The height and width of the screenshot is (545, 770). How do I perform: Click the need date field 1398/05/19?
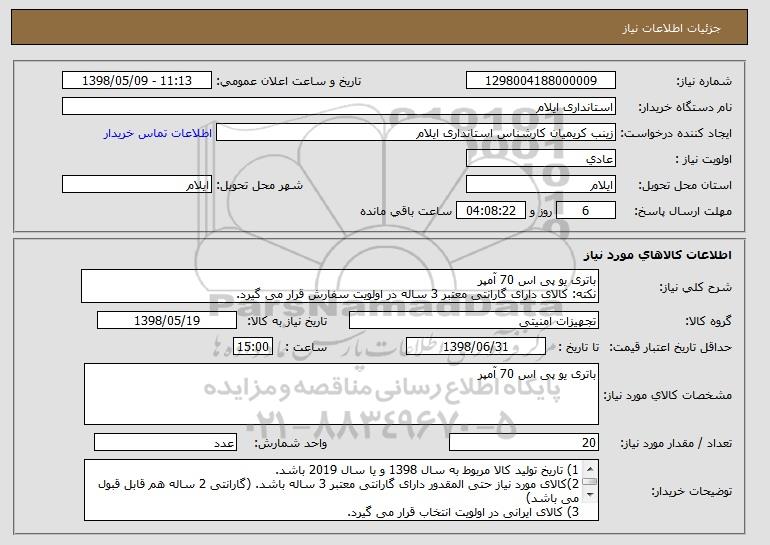[167, 321]
